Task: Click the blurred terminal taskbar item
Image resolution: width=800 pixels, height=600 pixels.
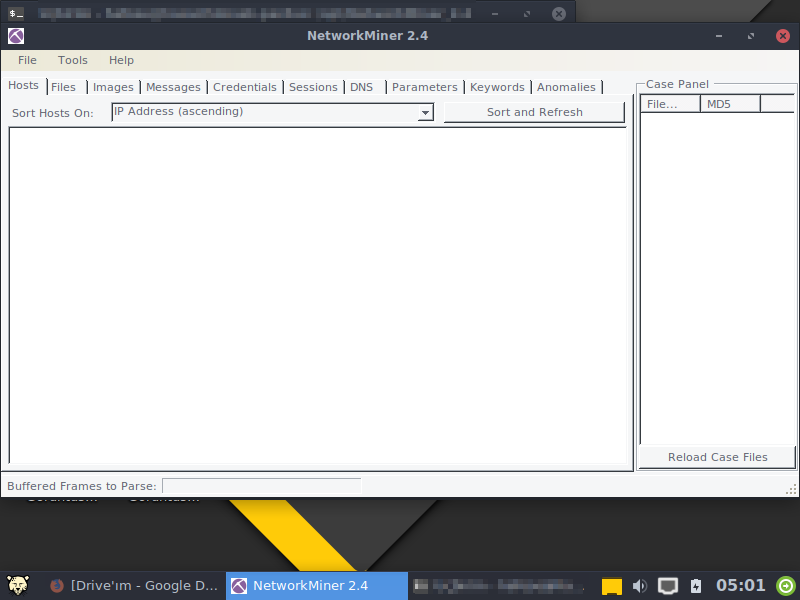Action: 498,586
